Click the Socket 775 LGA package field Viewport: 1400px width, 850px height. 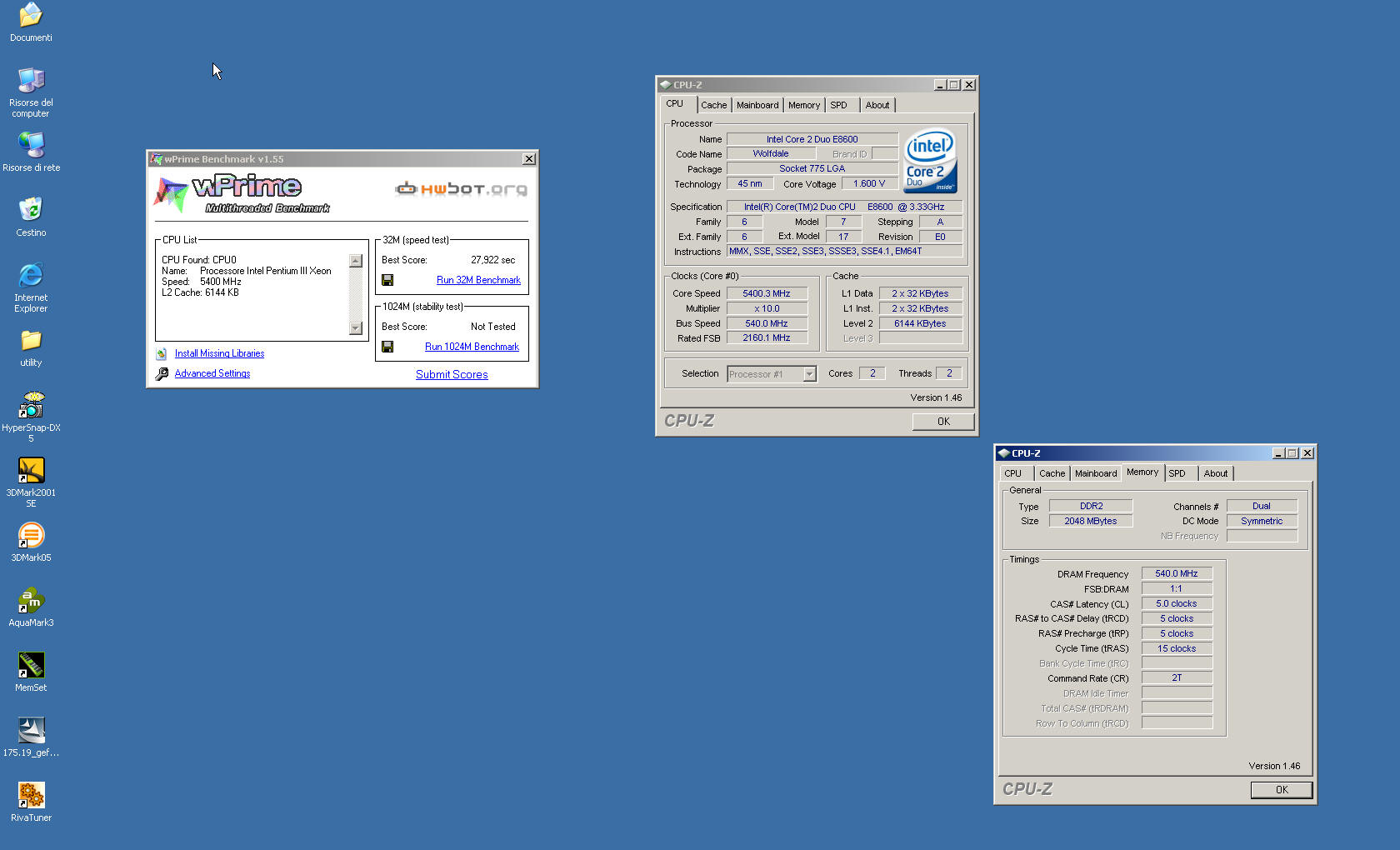pos(812,168)
